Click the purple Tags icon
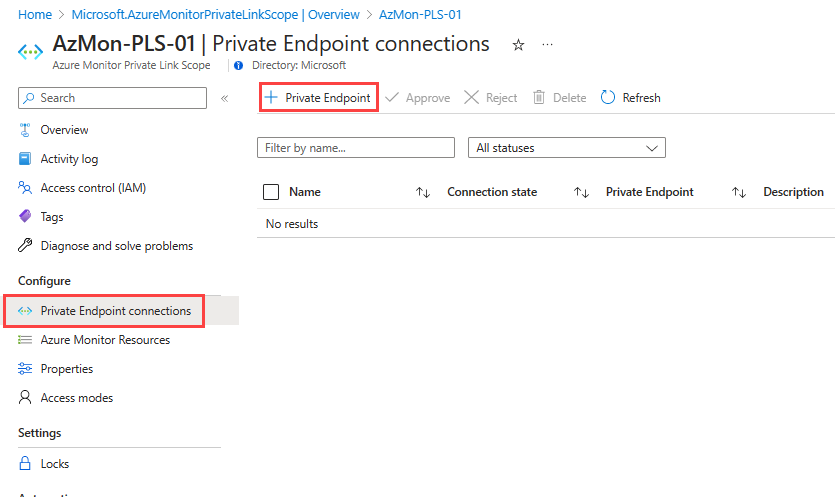This screenshot has width=835, height=497. pos(25,216)
